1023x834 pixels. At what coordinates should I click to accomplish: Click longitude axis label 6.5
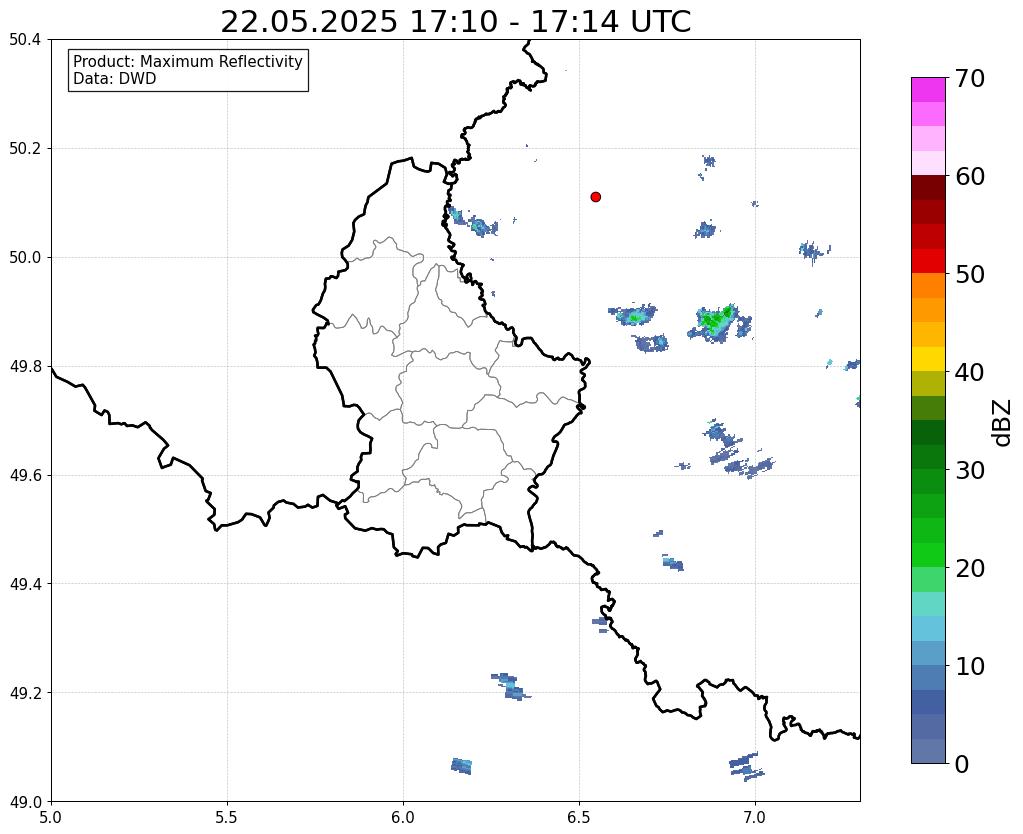pos(579,817)
